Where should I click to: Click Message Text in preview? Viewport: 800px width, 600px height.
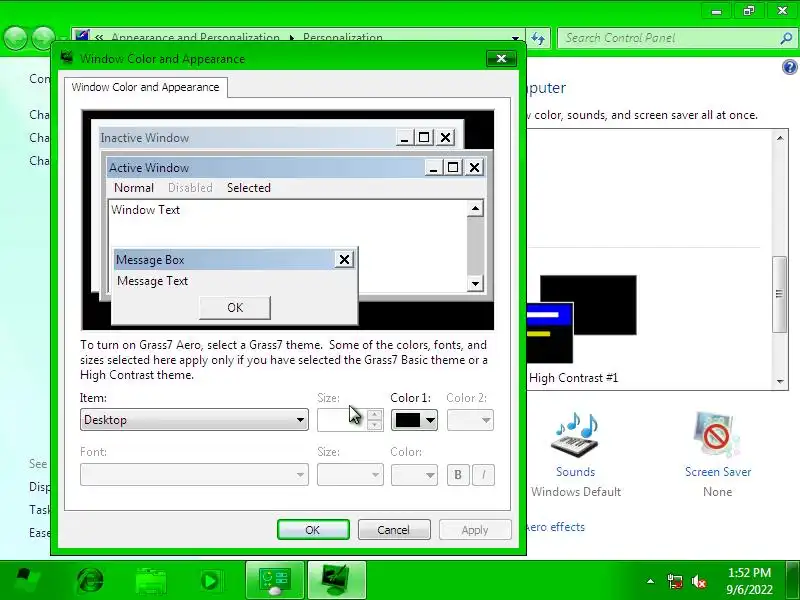(153, 281)
